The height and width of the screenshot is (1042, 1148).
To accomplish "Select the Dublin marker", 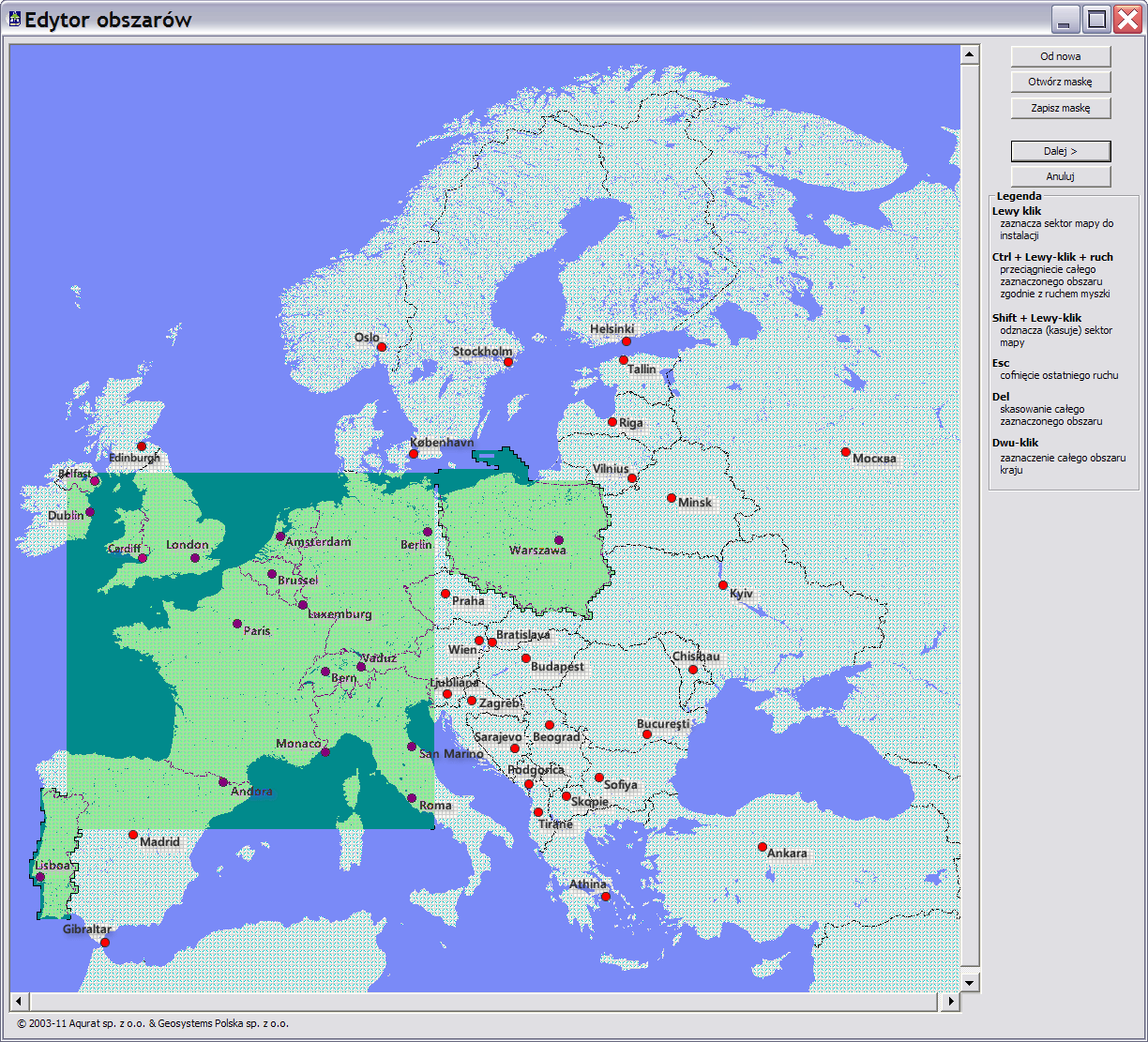I will pos(90,513).
